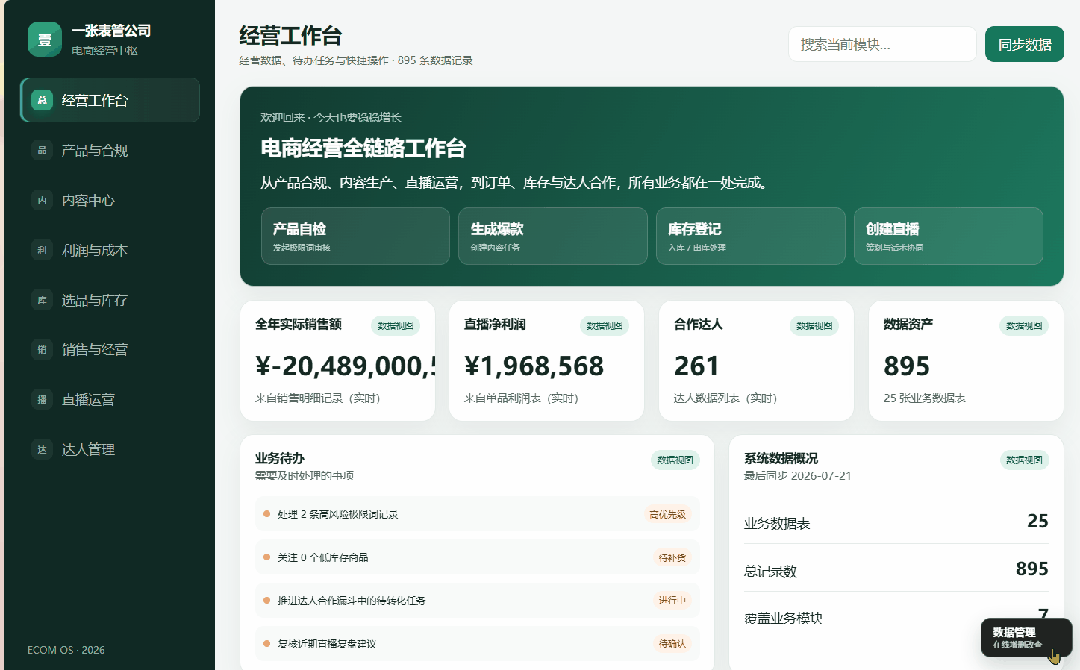Click the 261 合作达人 count

696,366
